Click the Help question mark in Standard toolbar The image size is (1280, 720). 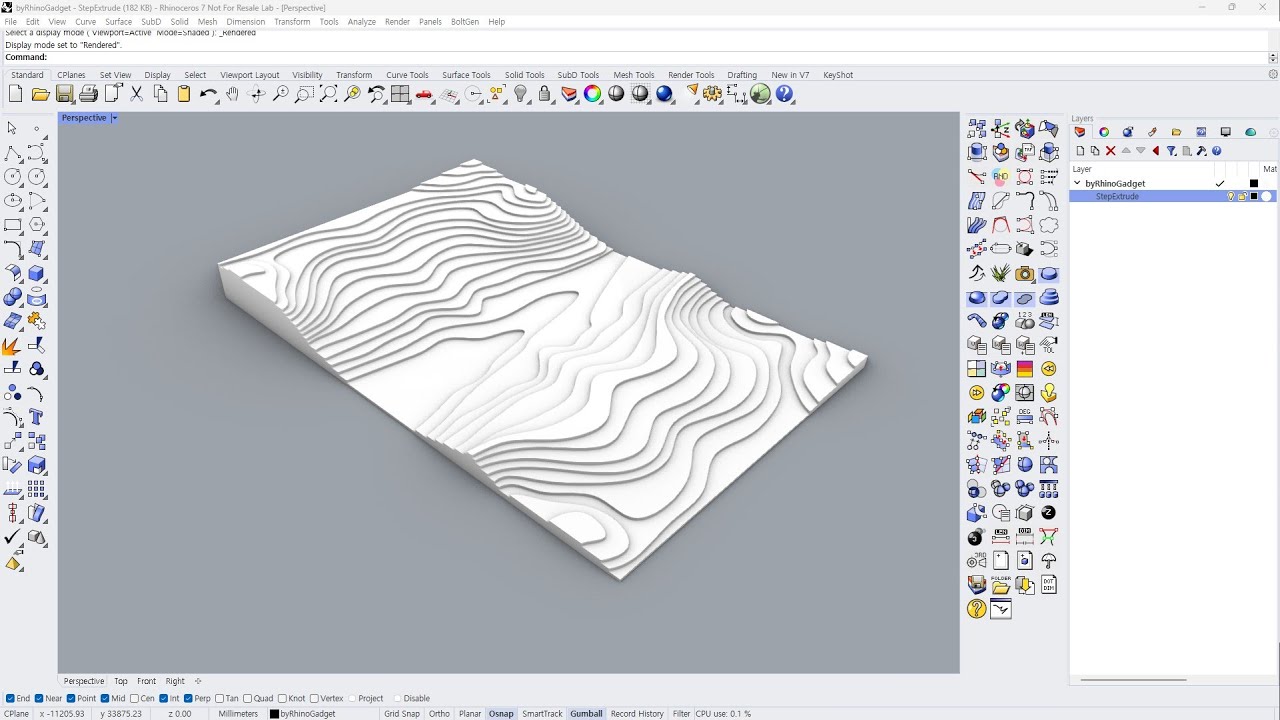pyautogui.click(x=784, y=94)
